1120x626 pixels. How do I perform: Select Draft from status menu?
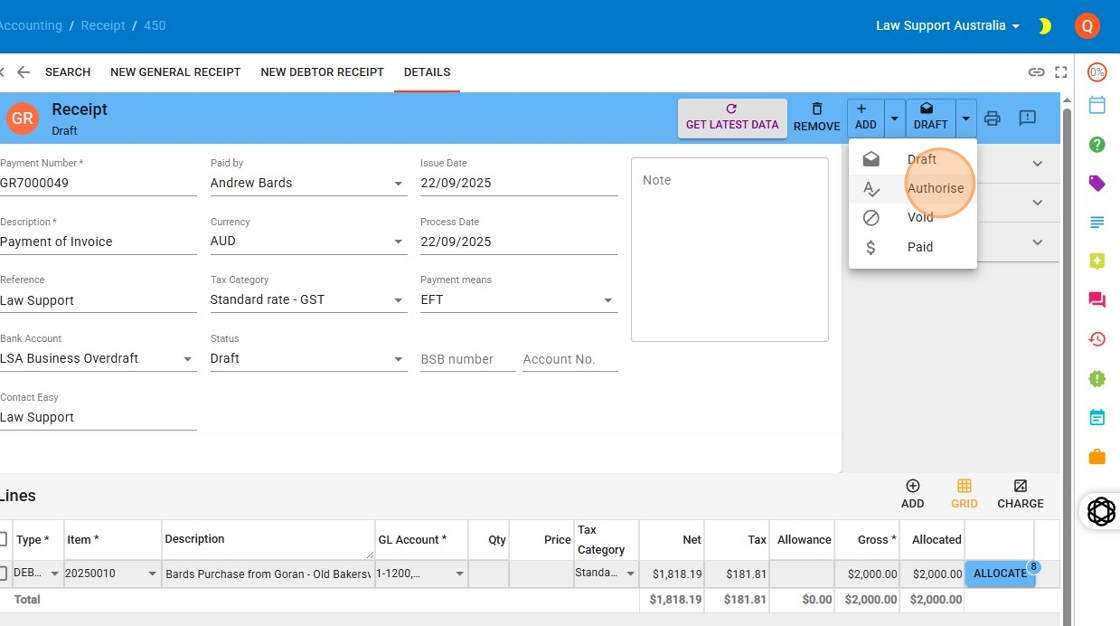click(913, 159)
